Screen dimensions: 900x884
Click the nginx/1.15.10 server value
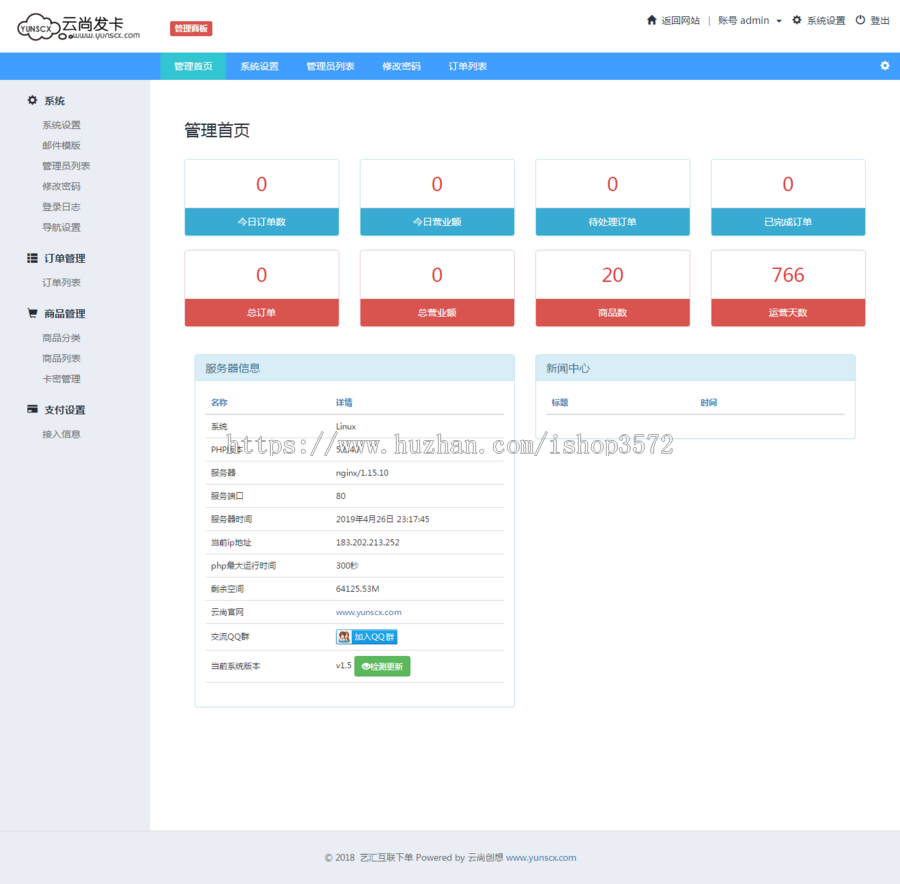pos(362,473)
